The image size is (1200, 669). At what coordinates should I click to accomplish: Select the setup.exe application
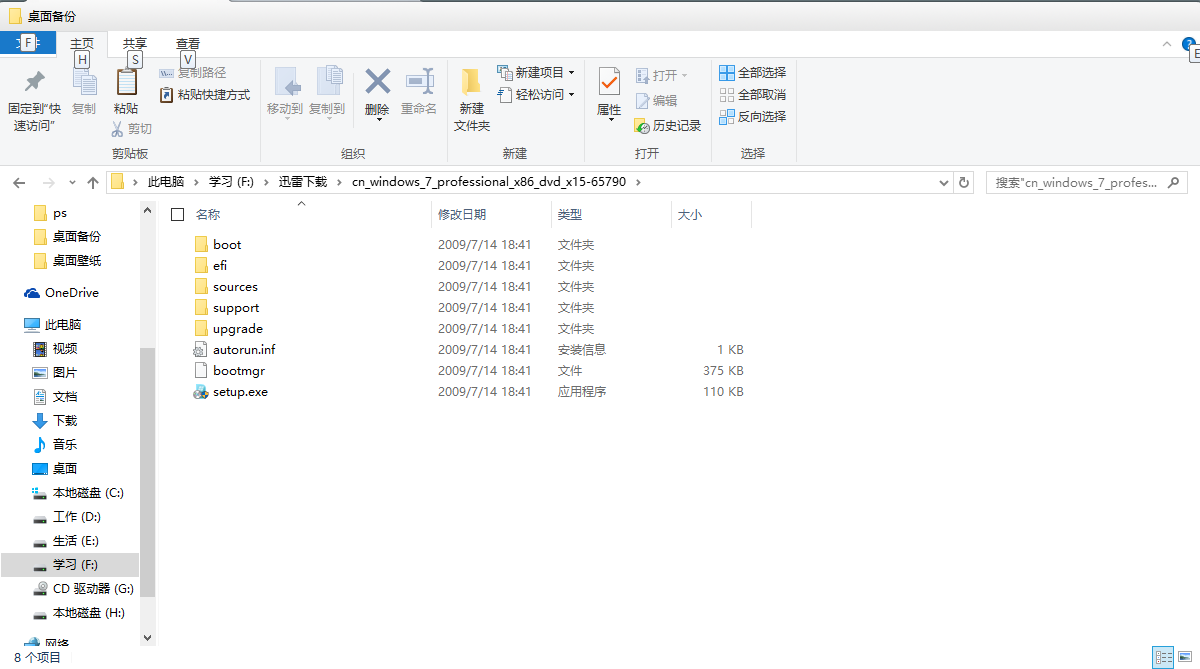click(x=240, y=392)
